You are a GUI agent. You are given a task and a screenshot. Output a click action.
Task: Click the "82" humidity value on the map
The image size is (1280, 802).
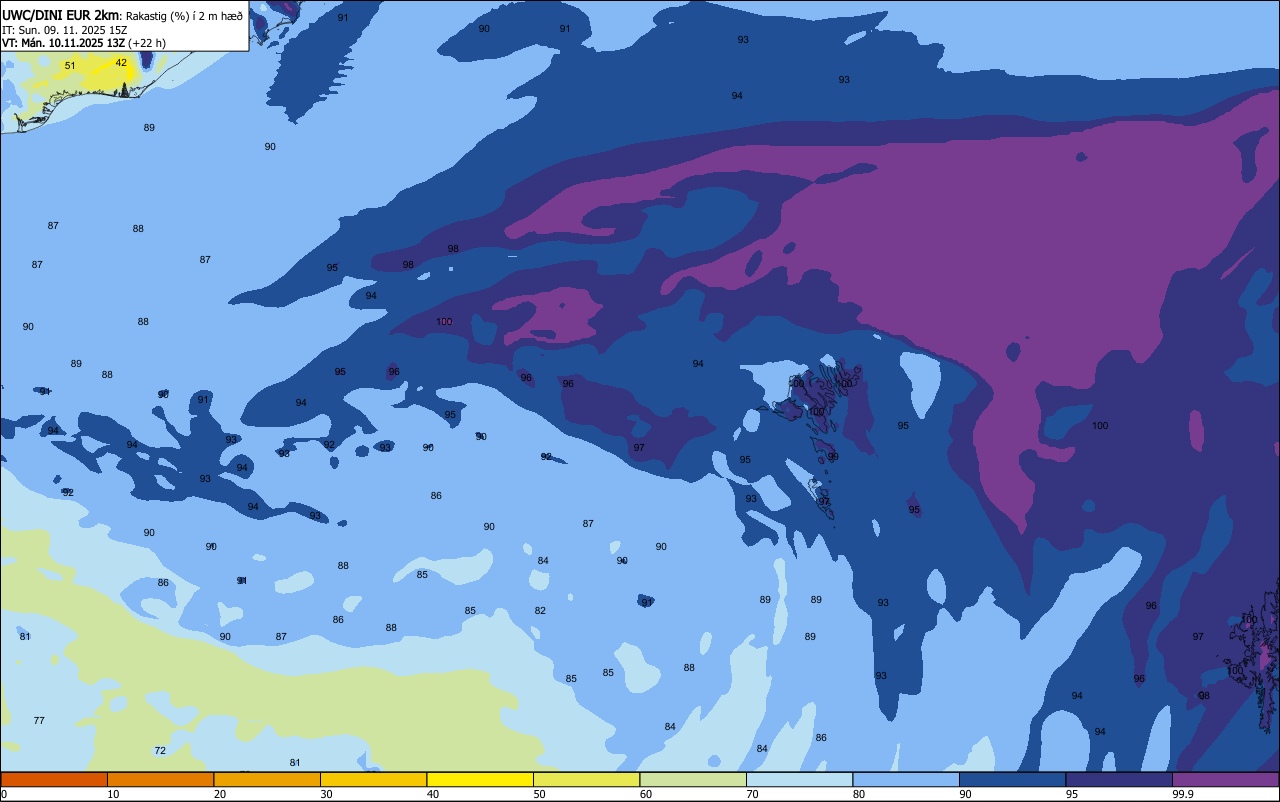(x=540, y=611)
